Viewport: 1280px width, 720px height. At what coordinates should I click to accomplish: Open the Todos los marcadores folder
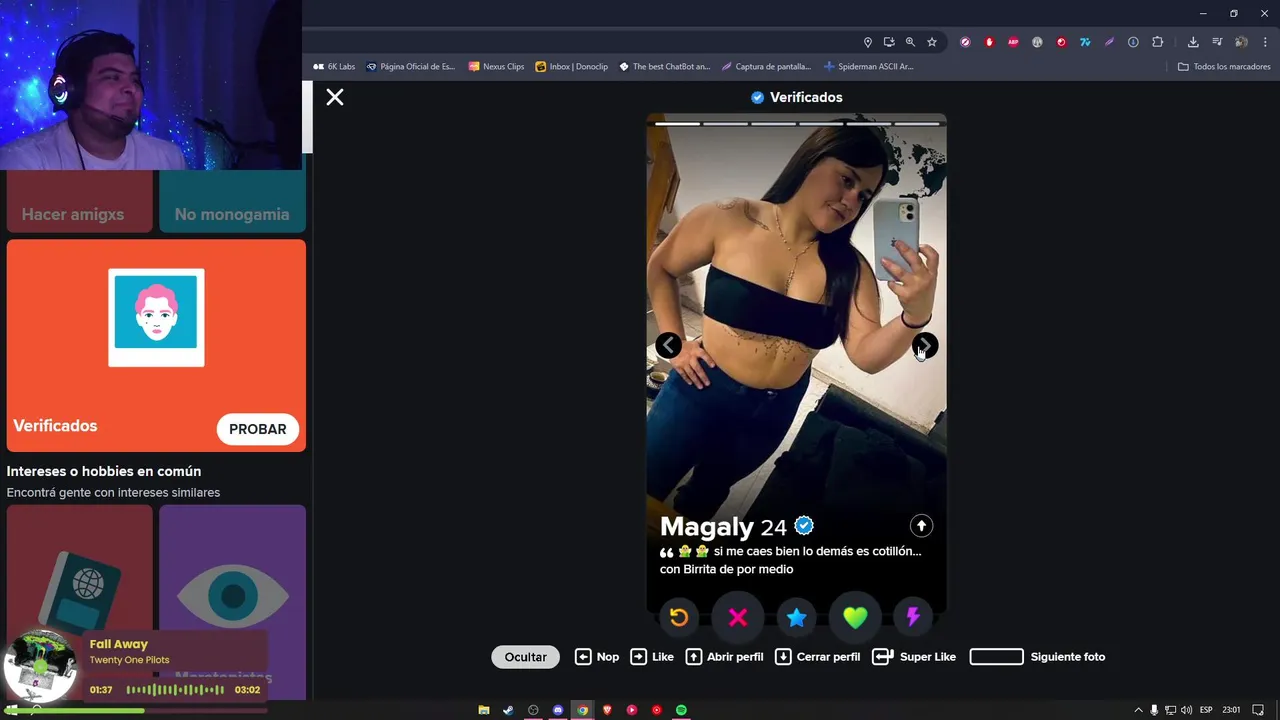pos(1224,67)
